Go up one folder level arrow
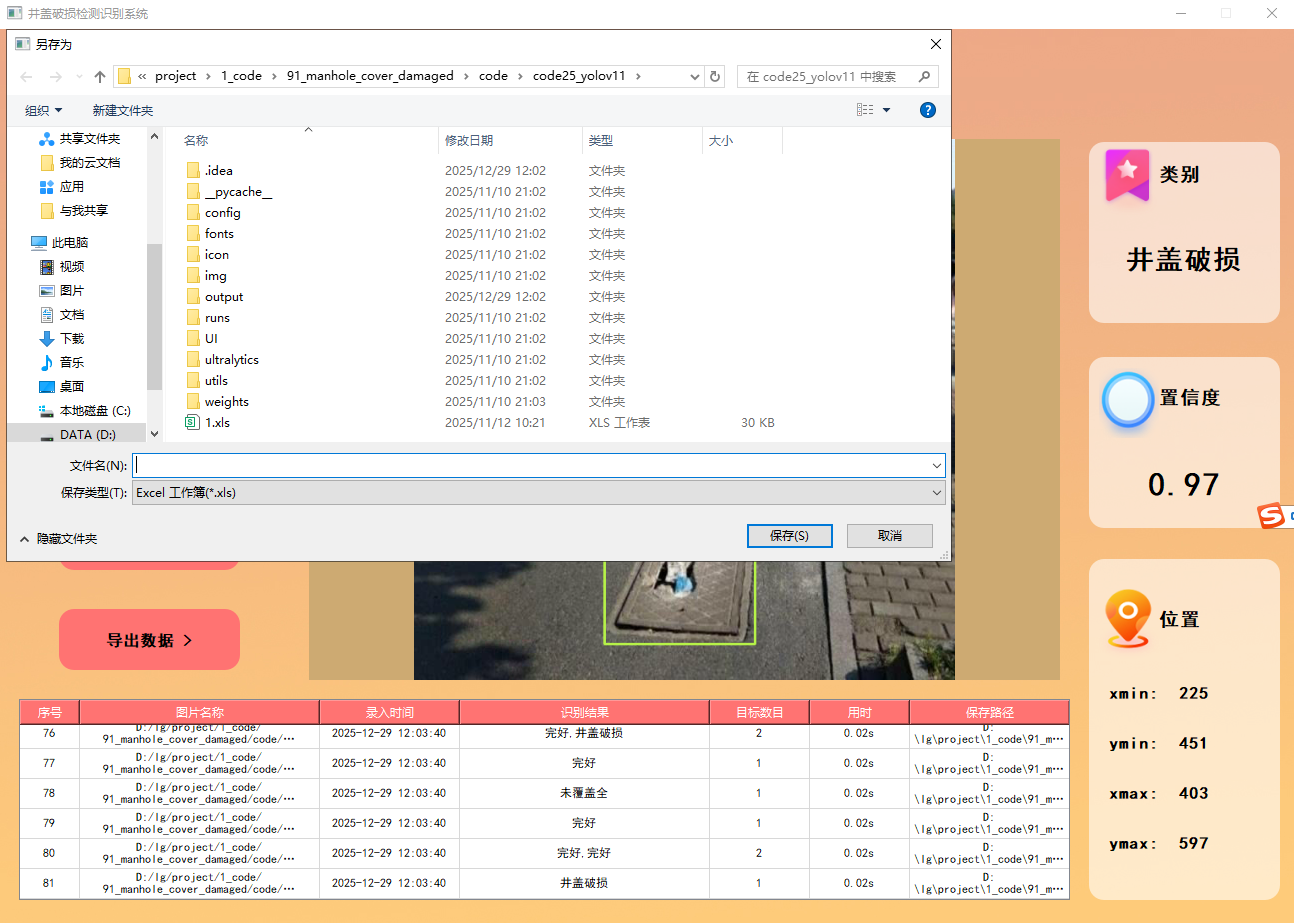The height and width of the screenshot is (923, 1294). point(100,76)
